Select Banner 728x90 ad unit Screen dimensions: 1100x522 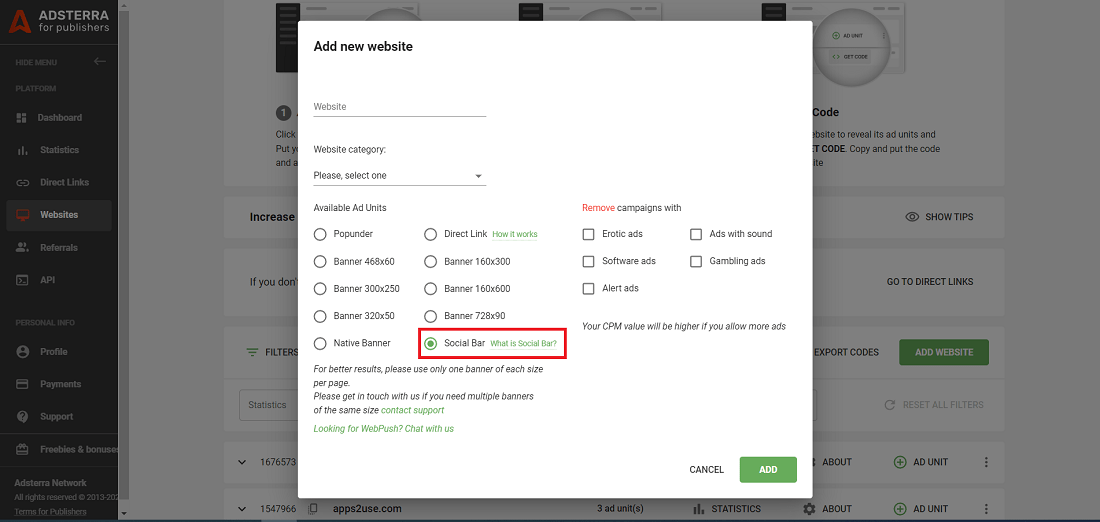click(x=431, y=316)
